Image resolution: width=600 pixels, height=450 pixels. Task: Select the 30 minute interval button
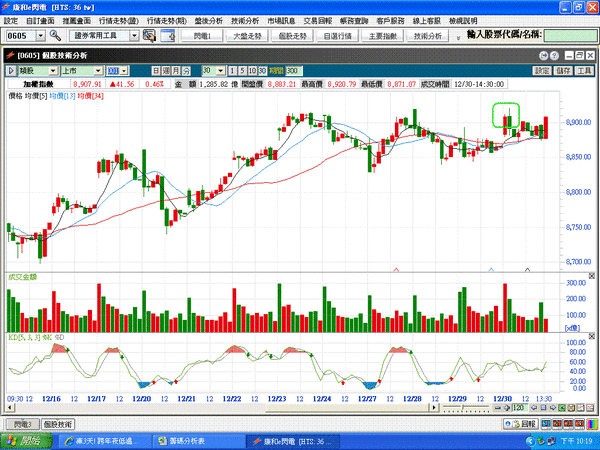(x=262, y=70)
